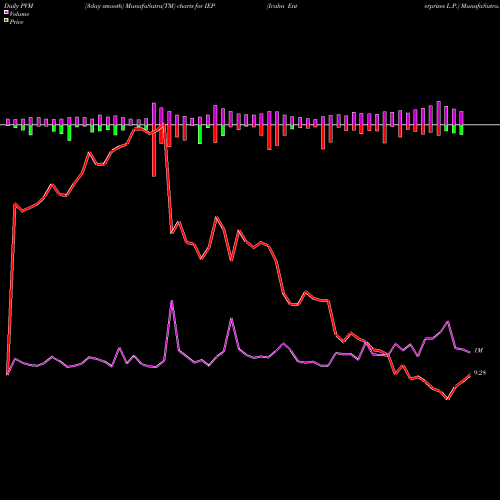Click the '1M' volume end label
Image resolution: width=500 pixels, height=500 pixels.
click(478, 351)
